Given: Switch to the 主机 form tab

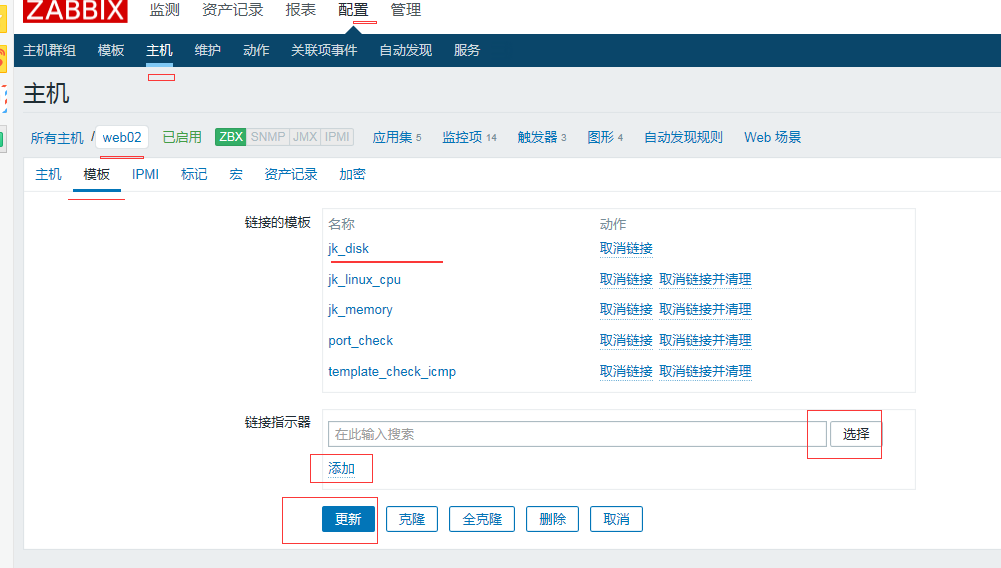Looking at the screenshot, I should pyautogui.click(x=49, y=174).
